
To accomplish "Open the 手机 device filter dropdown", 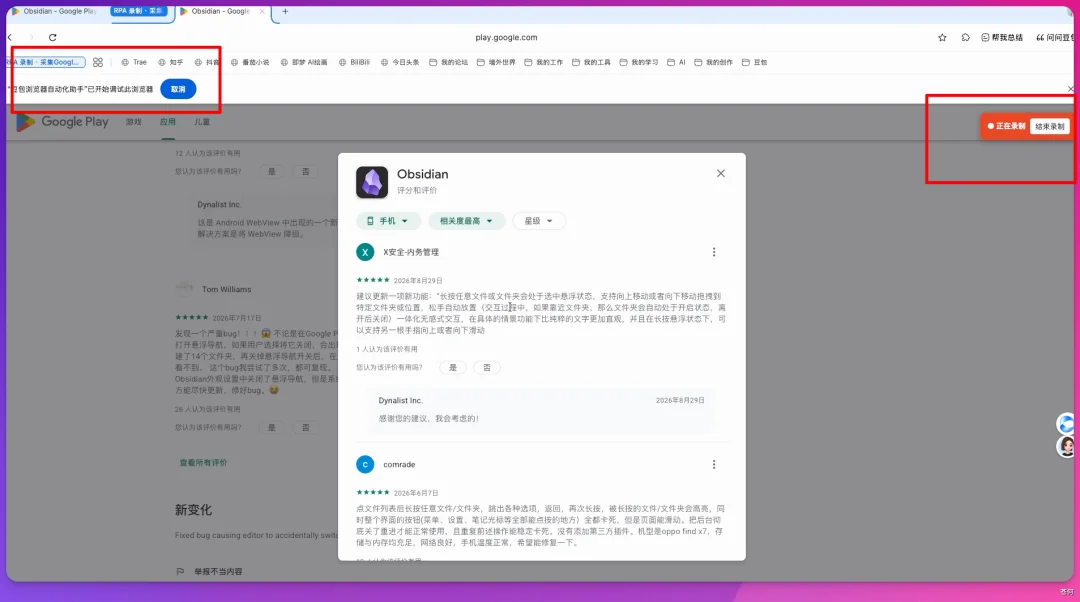I will (388, 221).
